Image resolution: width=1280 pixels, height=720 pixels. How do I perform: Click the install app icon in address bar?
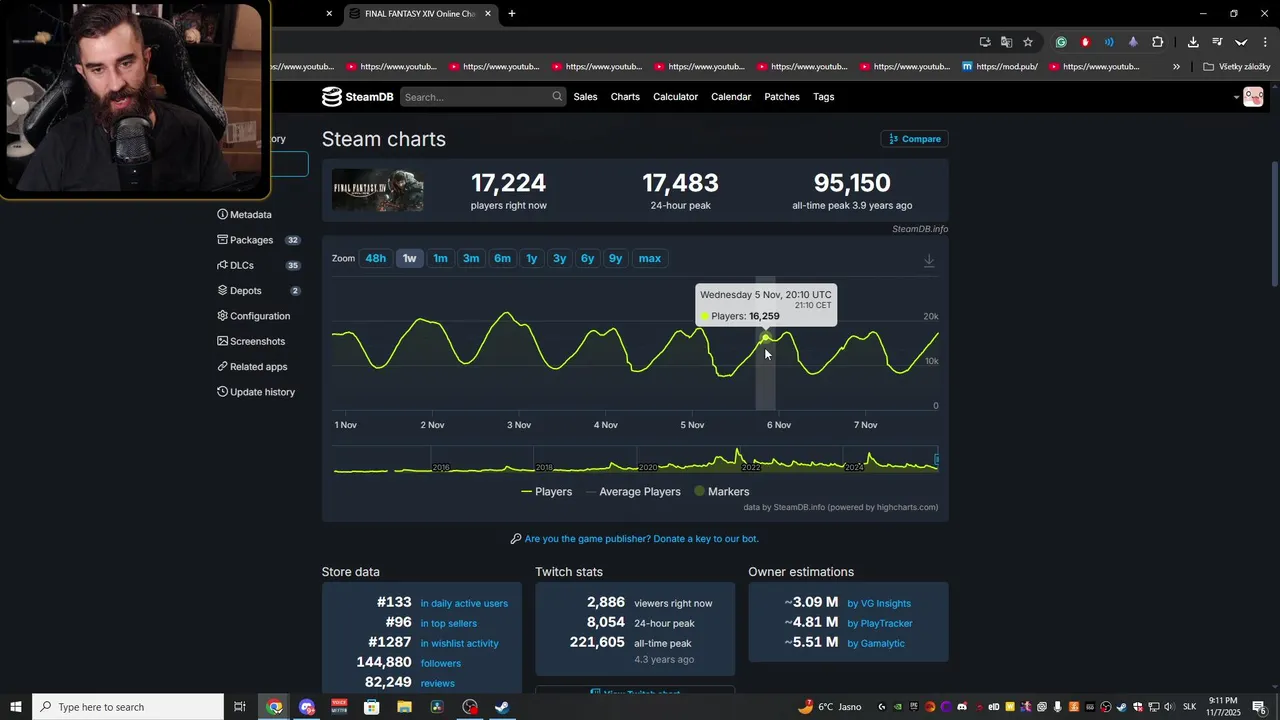(985, 42)
